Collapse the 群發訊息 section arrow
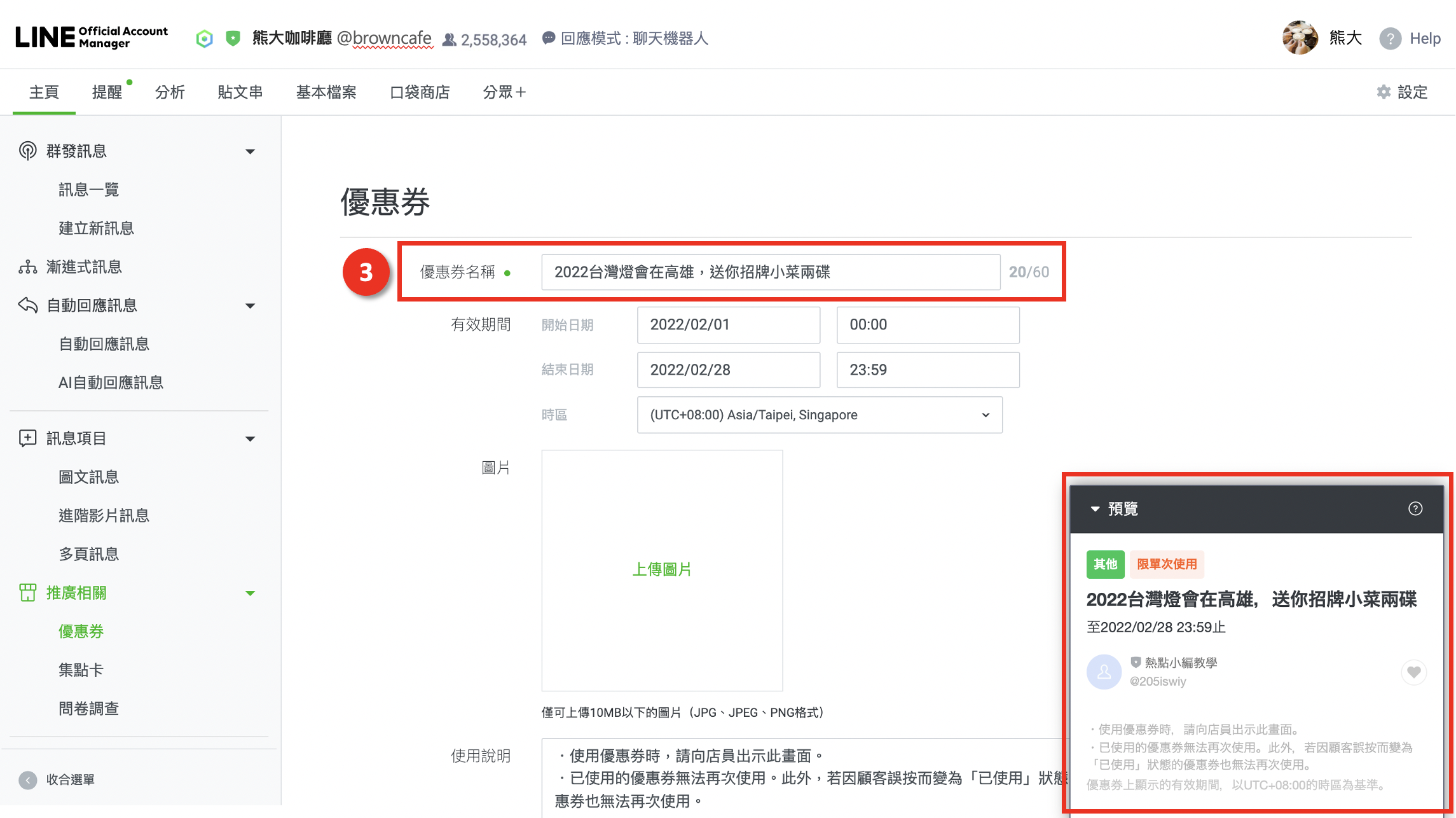 (x=250, y=151)
